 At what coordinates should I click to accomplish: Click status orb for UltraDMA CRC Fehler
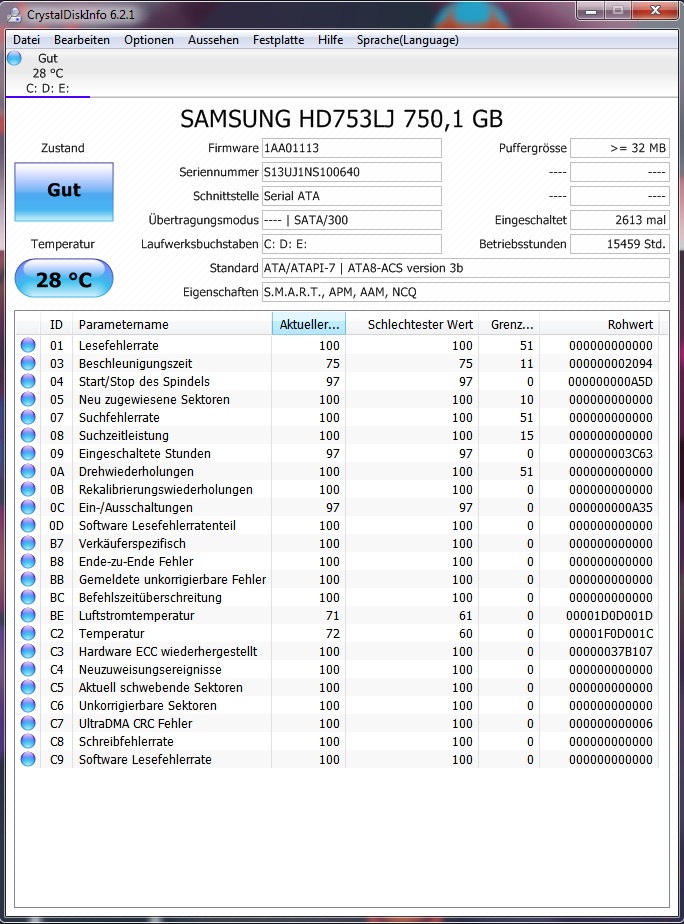point(28,723)
